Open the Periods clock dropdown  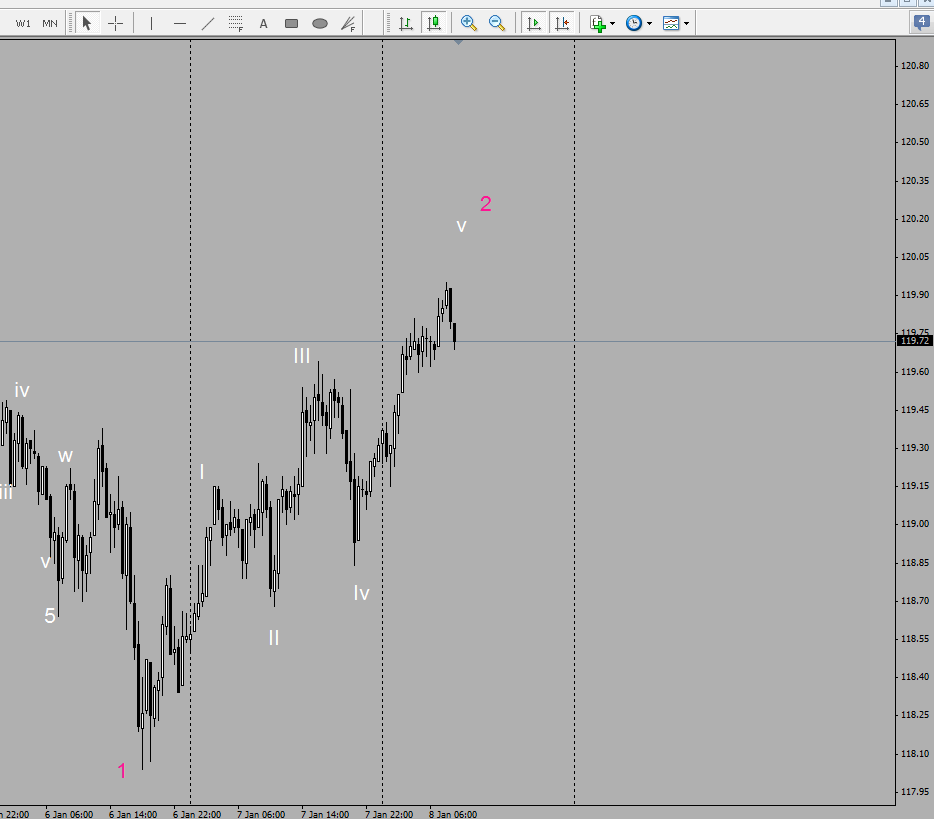point(636,23)
